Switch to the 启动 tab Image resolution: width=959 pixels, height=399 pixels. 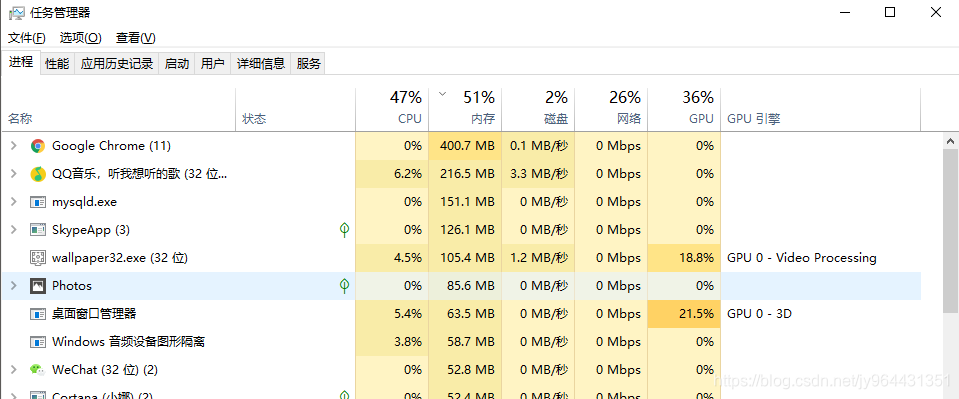[x=177, y=63]
